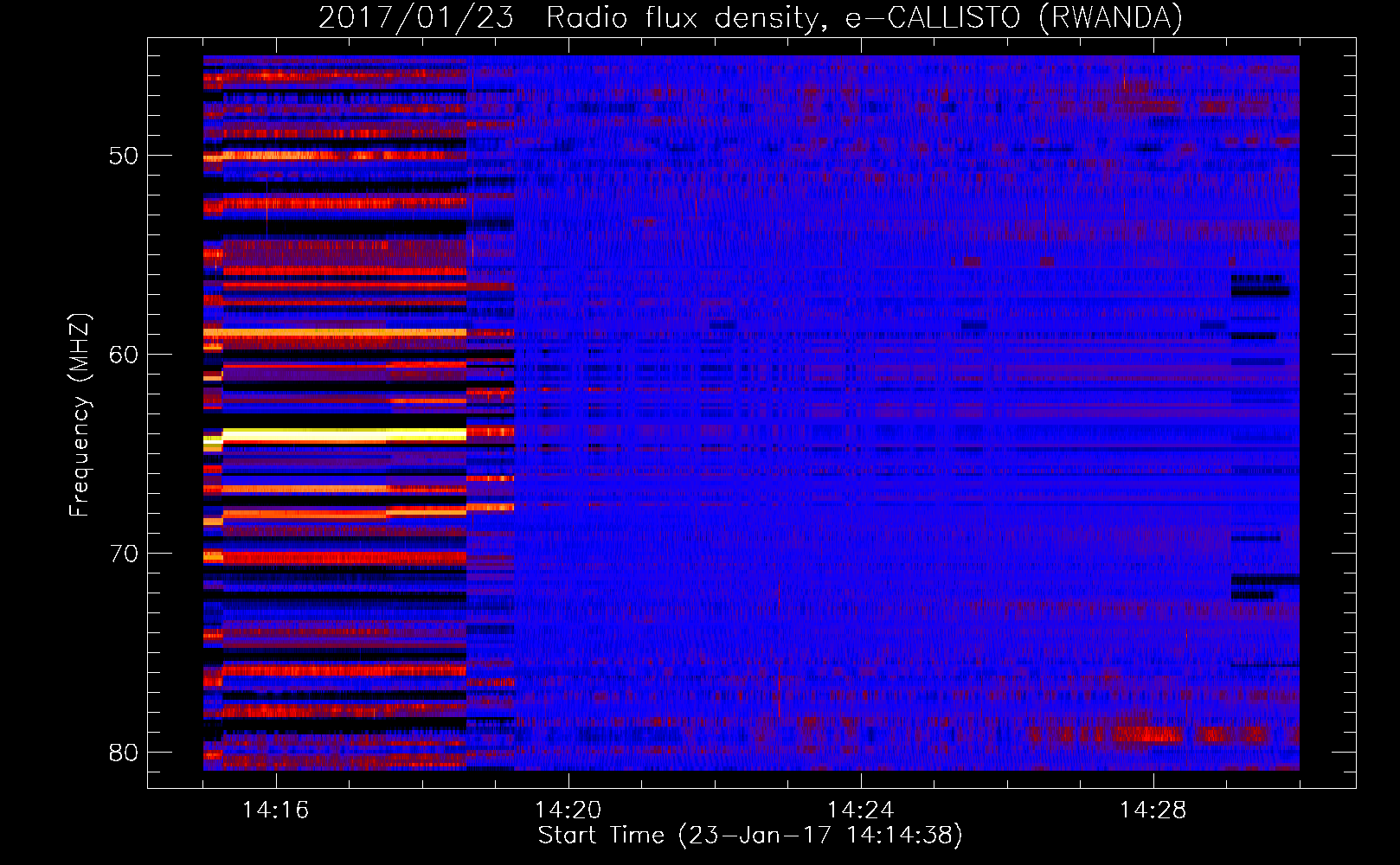Click the red burst near 80 MHz at 14:28
Screen dimensions: 1400x865
click(x=1147, y=734)
